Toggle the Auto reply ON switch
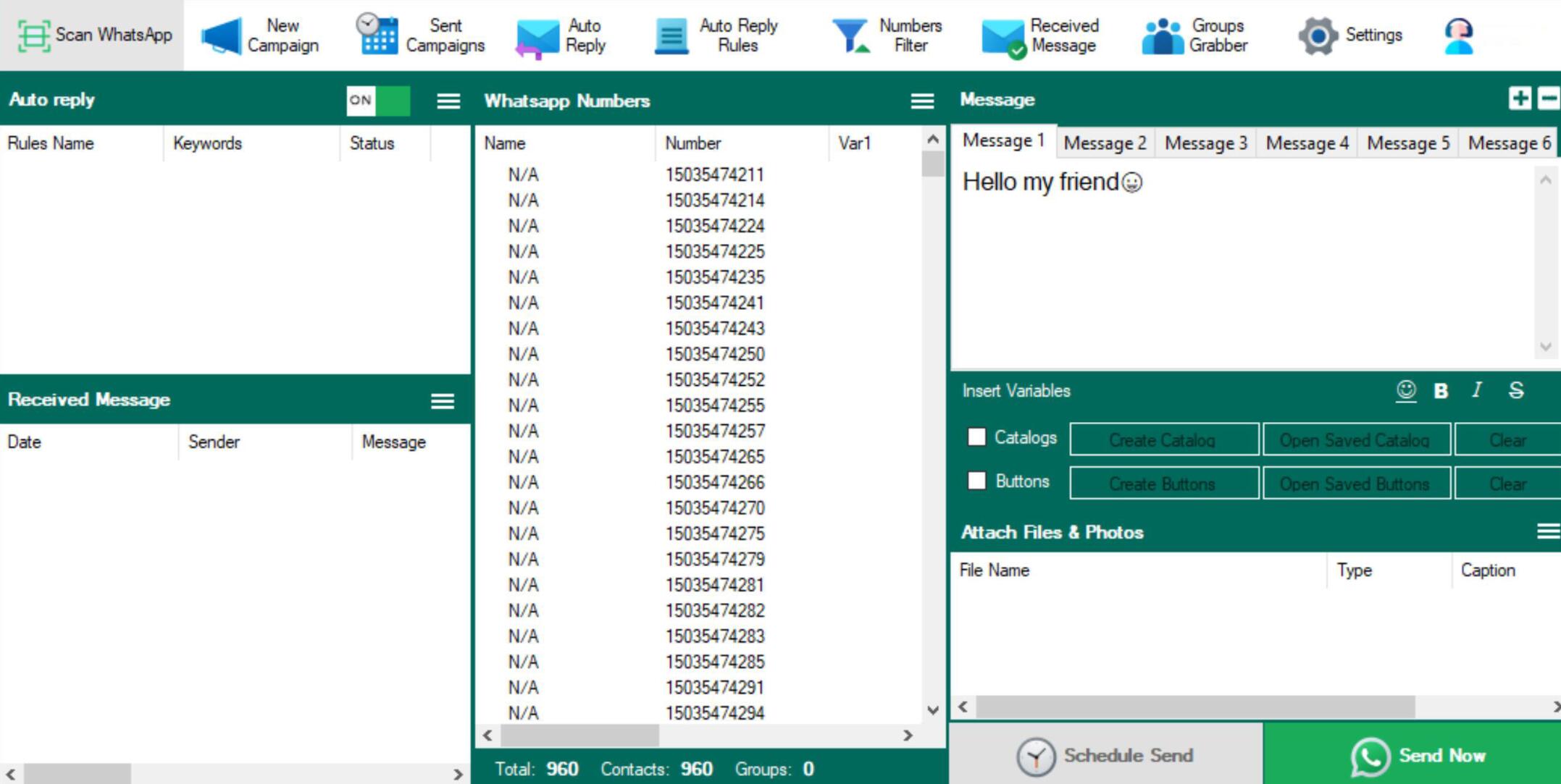This screenshot has width=1561, height=784. [x=377, y=100]
